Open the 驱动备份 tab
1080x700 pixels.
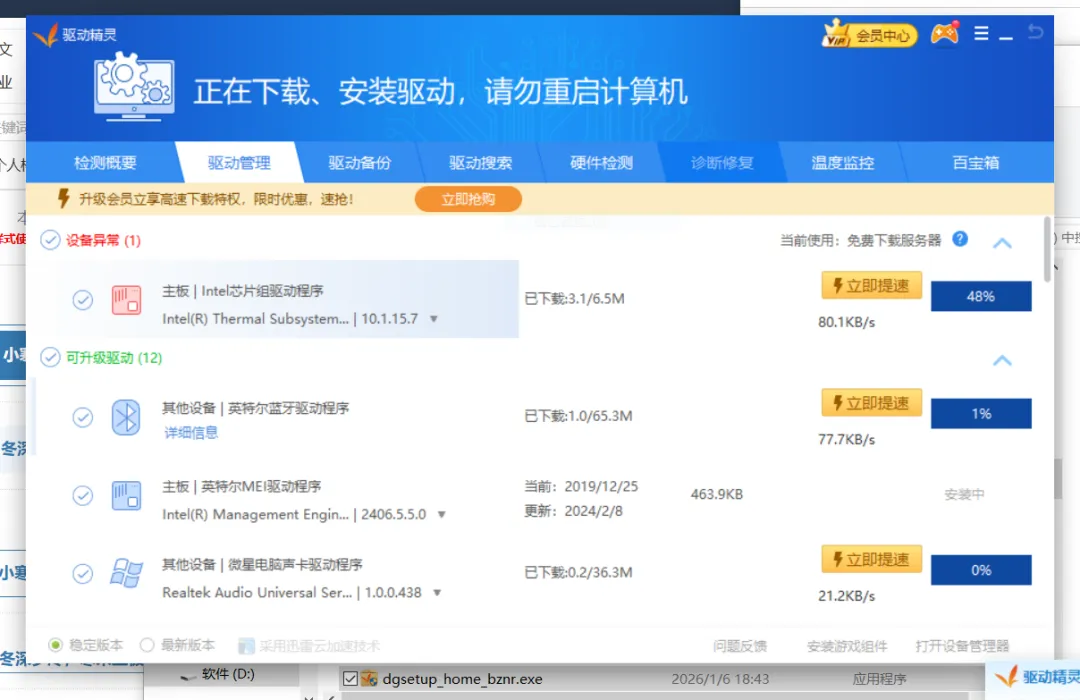[x=360, y=163]
